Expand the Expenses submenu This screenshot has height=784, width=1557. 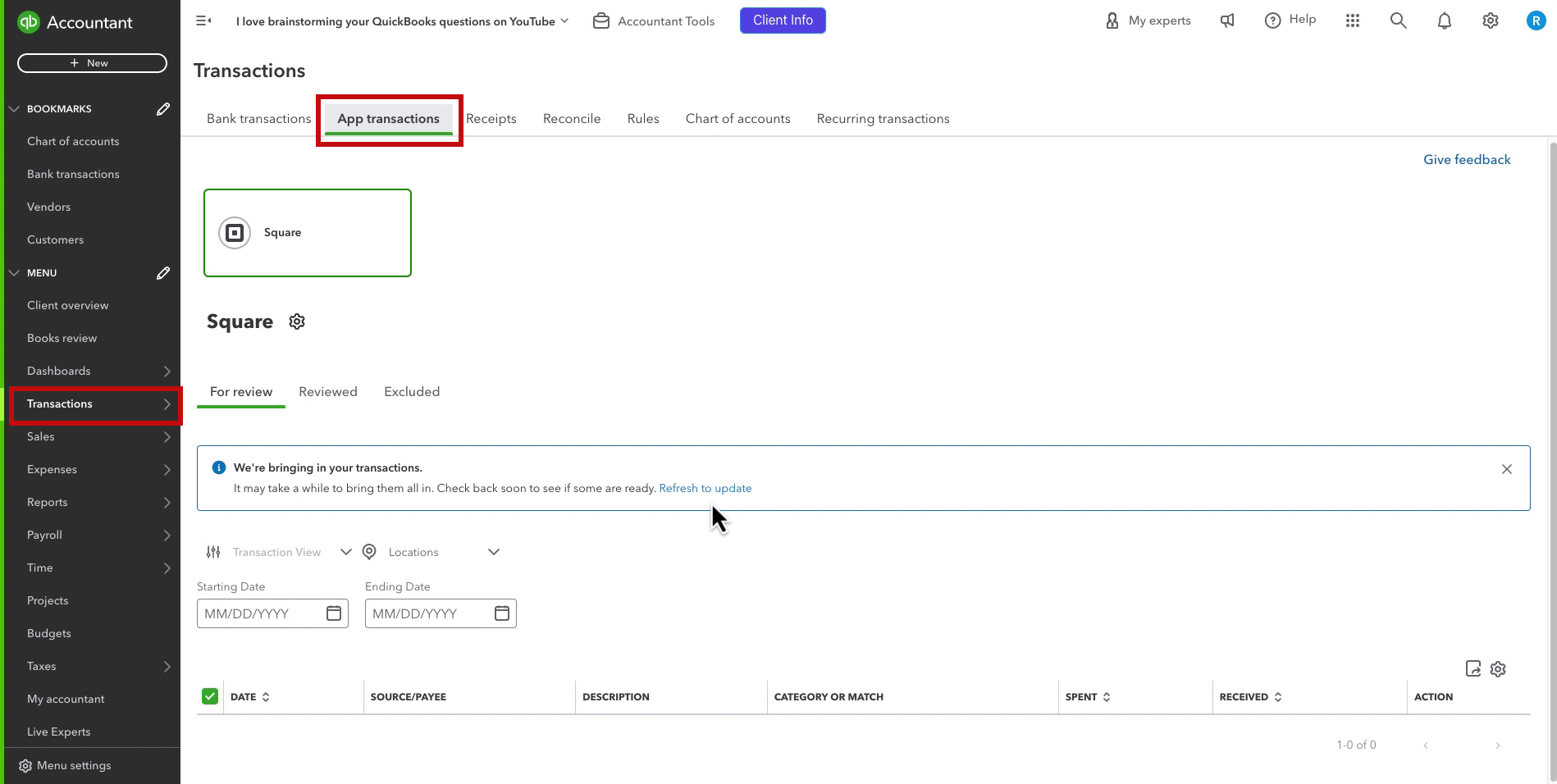coord(167,470)
